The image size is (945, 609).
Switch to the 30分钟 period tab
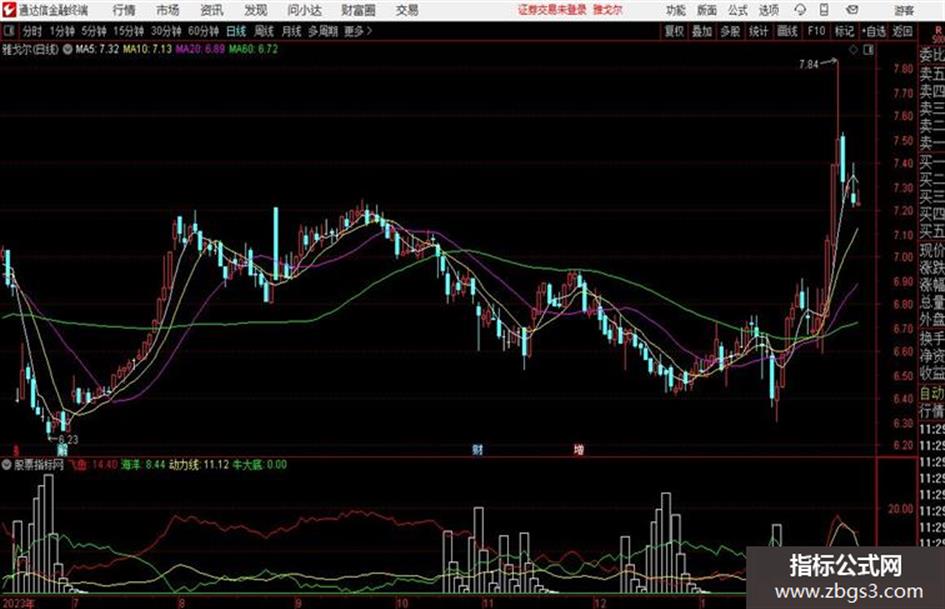tap(166, 31)
